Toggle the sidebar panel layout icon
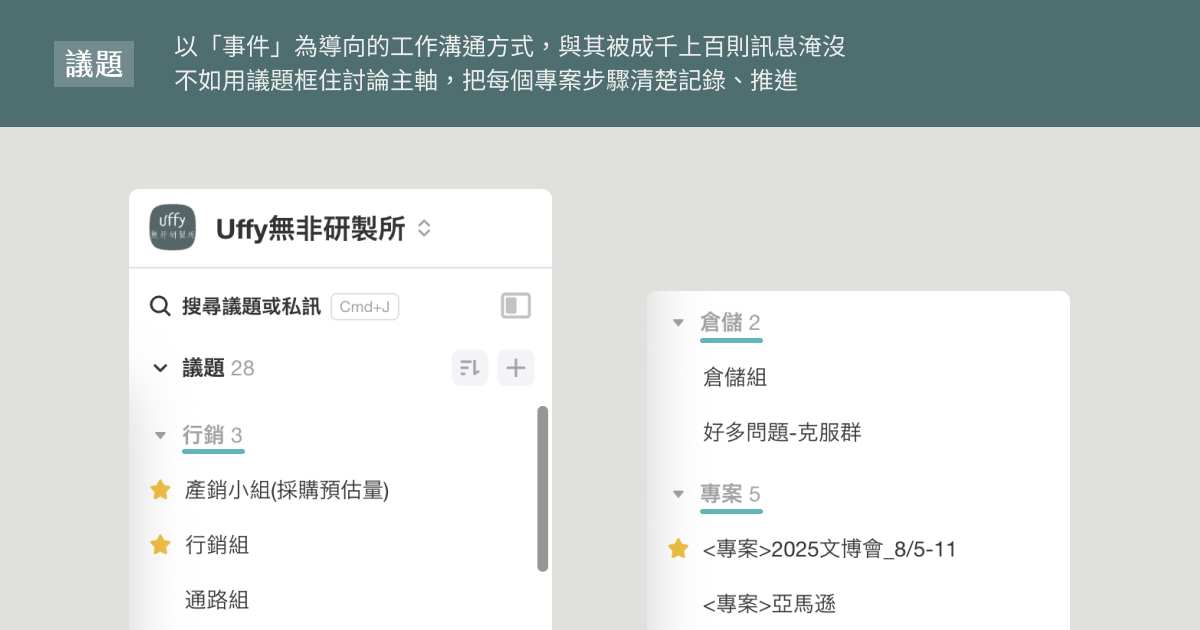Screen dimensions: 1200x630 pos(516,306)
